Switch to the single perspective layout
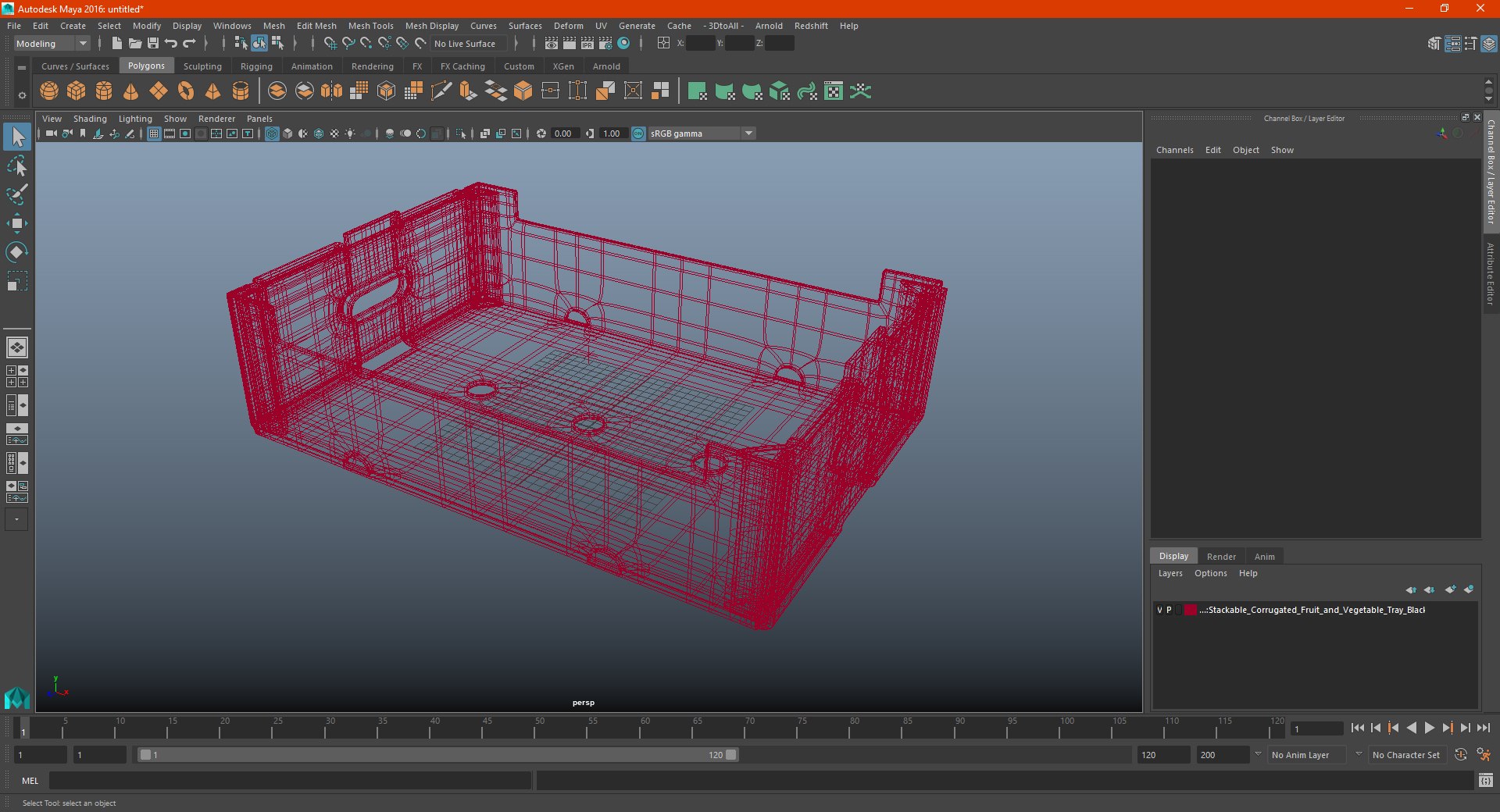1500x812 pixels. [17, 347]
